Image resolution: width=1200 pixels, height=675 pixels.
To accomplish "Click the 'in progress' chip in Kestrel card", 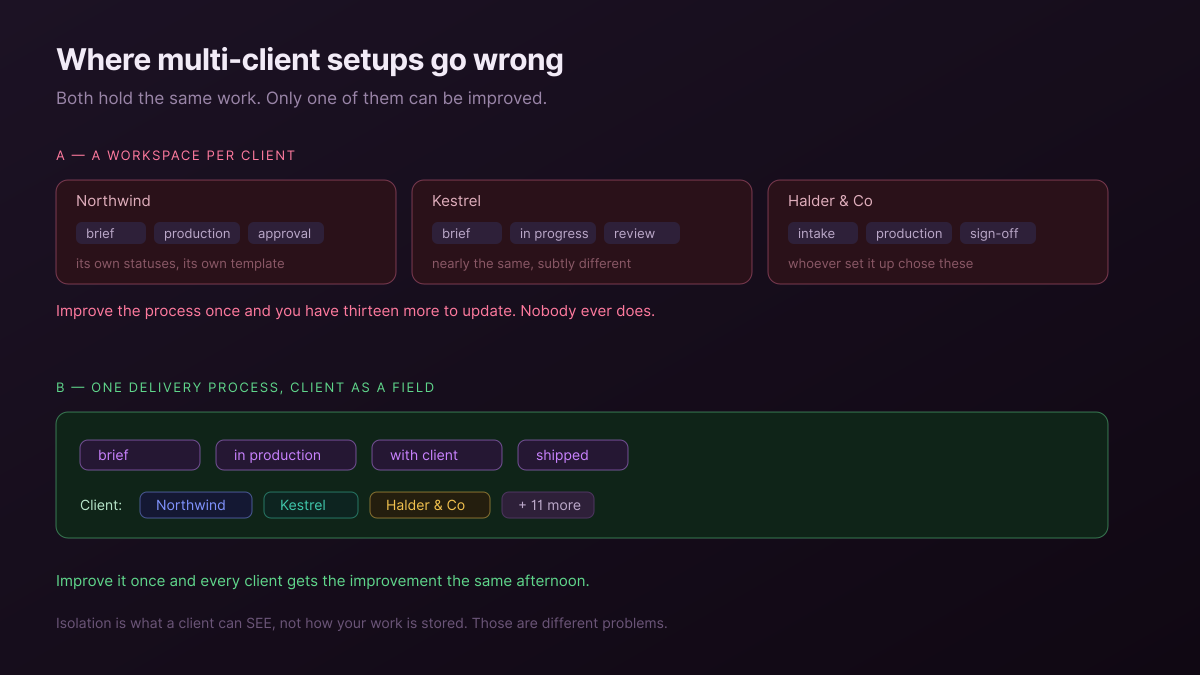I will point(553,233).
